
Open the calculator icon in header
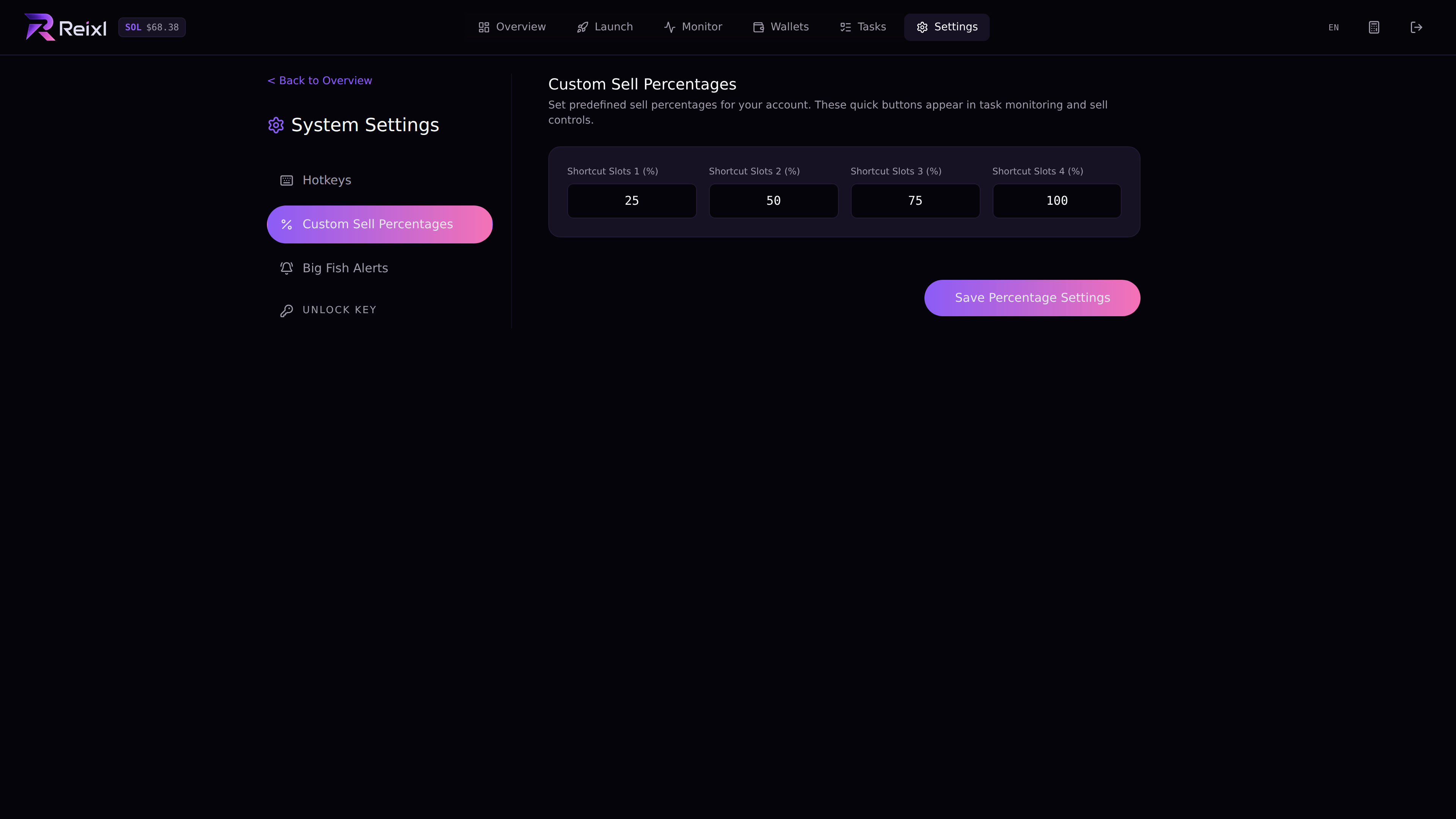pos(1374,27)
